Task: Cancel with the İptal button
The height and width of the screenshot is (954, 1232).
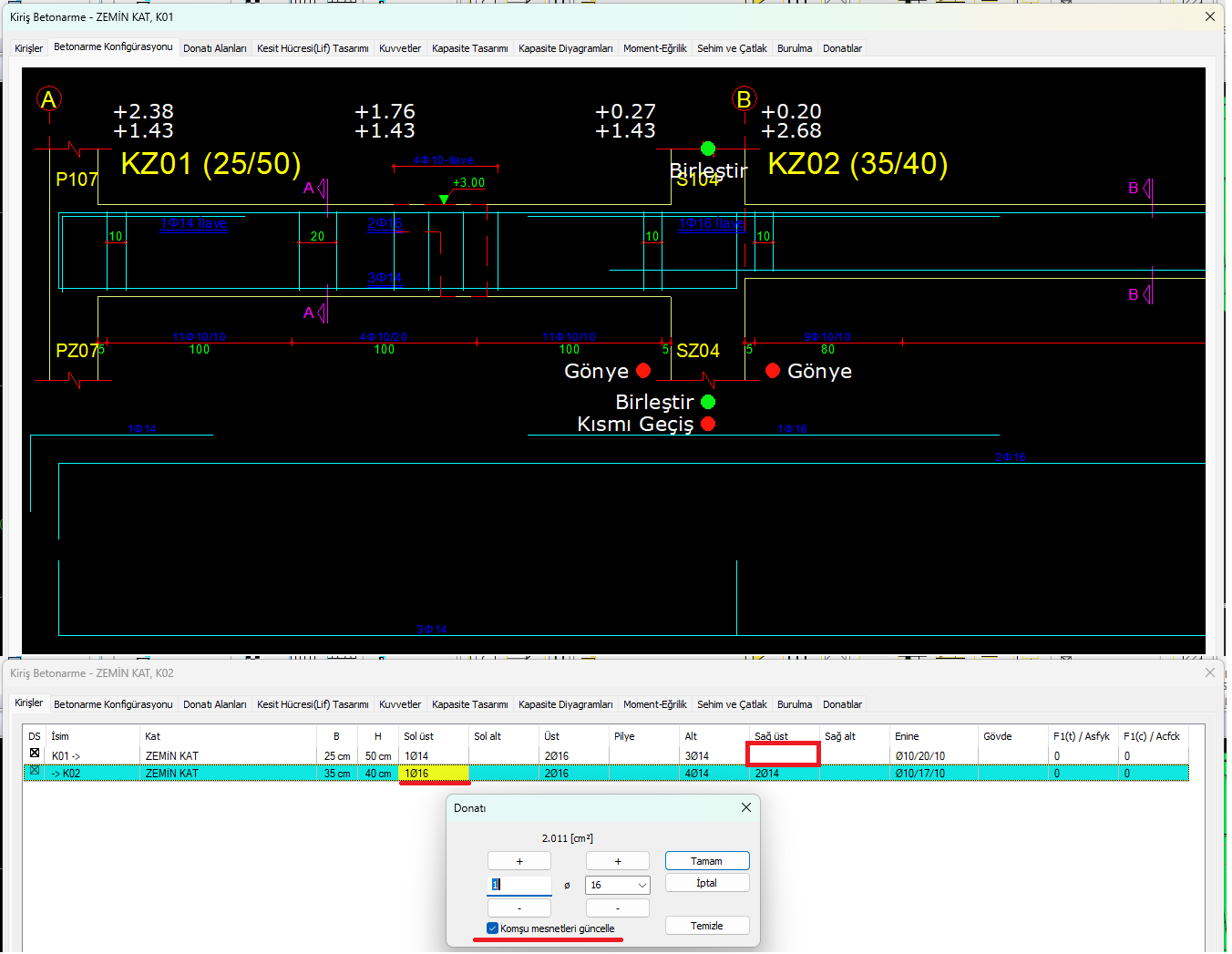Action: pyautogui.click(x=706, y=883)
